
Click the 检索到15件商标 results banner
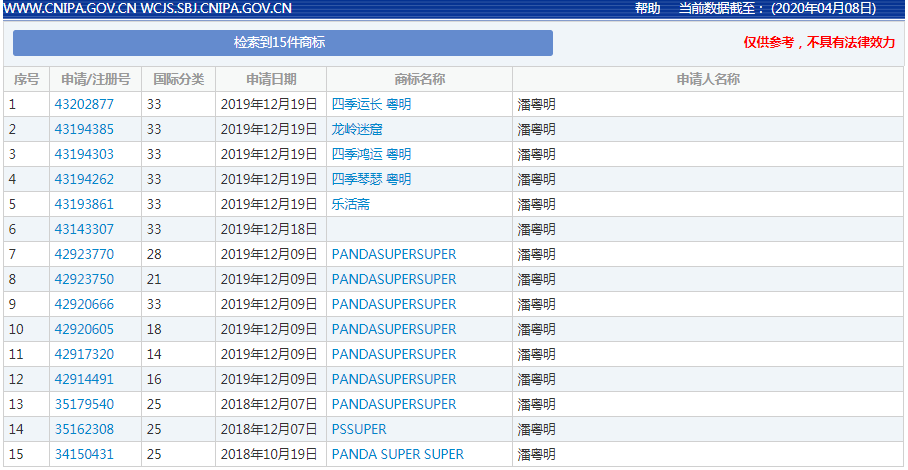click(x=283, y=43)
